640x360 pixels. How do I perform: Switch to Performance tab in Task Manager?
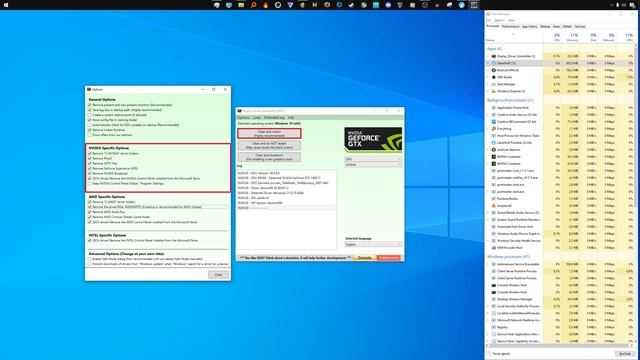coord(511,27)
